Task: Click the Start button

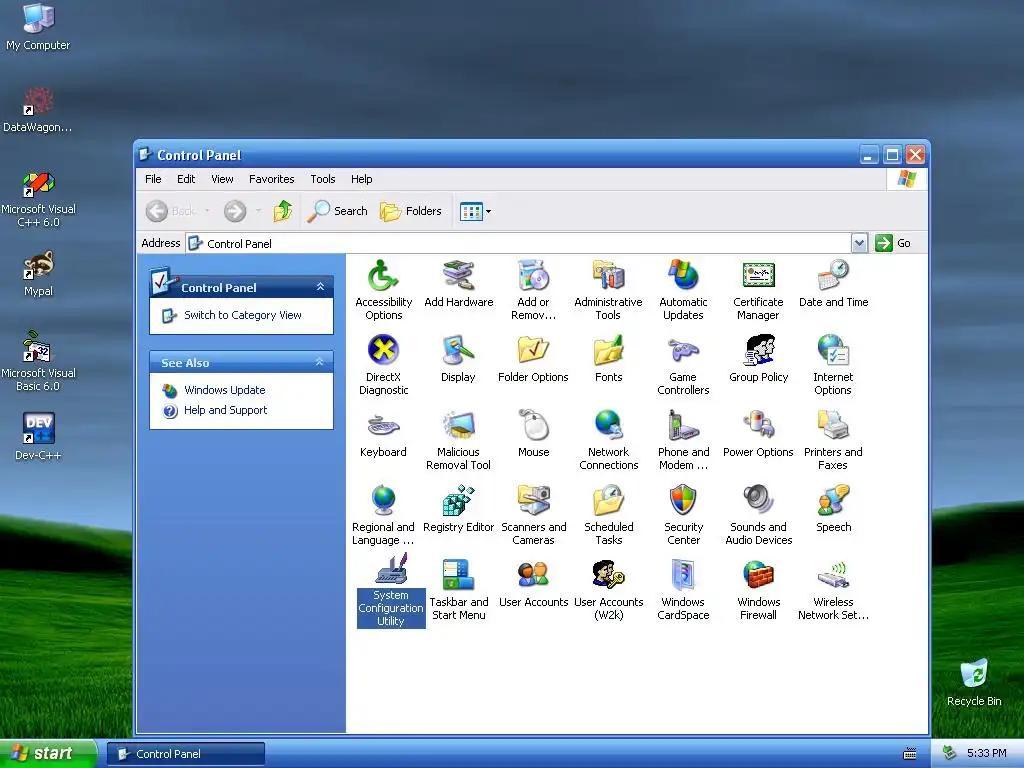Action: [x=48, y=753]
